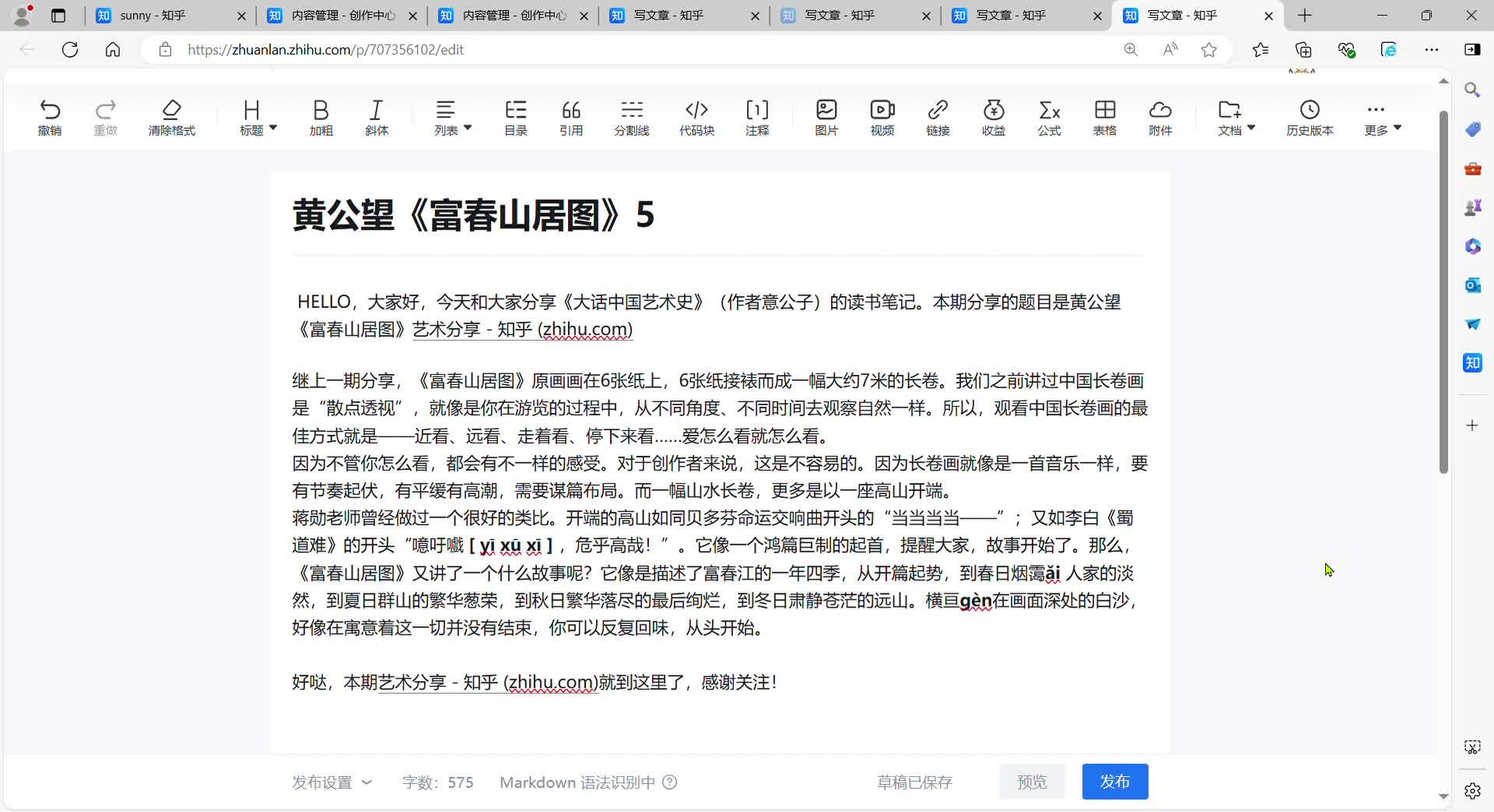Open the 文档 document dropdown
The width and height of the screenshot is (1494, 812).
pyautogui.click(x=1236, y=118)
